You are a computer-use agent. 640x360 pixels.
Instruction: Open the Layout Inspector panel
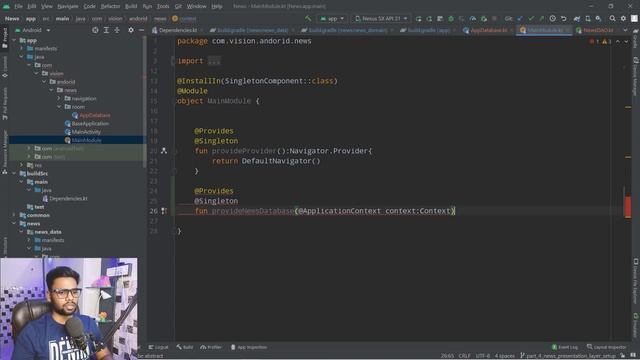[x=607, y=347]
